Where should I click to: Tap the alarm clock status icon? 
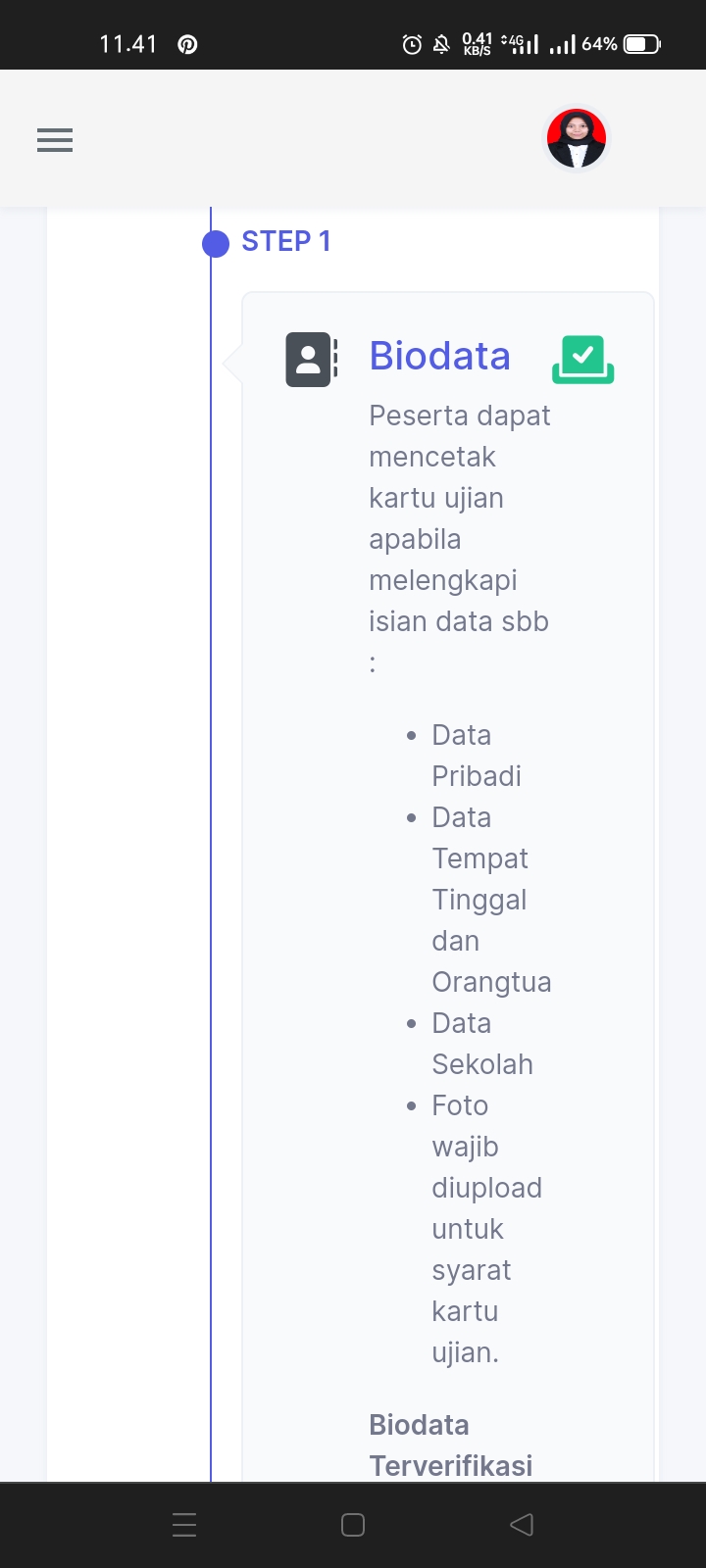tap(412, 44)
